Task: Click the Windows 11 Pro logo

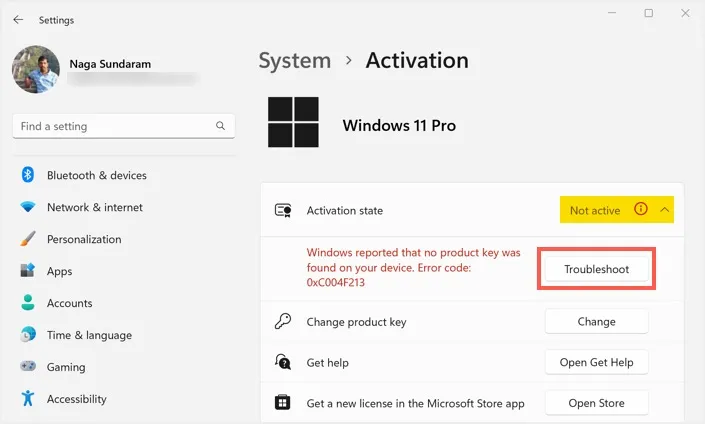Action: pos(293,122)
